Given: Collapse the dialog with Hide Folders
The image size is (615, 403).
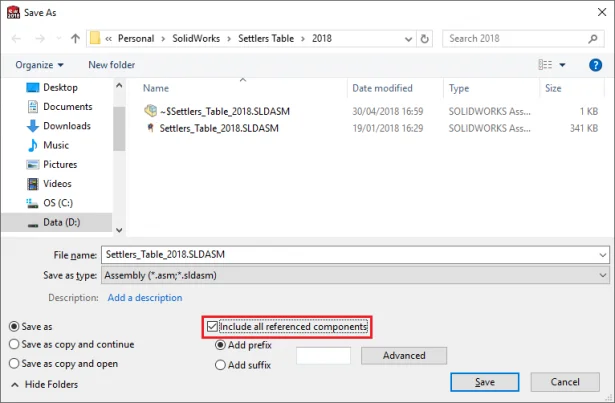Looking at the screenshot, I should click(x=44, y=384).
